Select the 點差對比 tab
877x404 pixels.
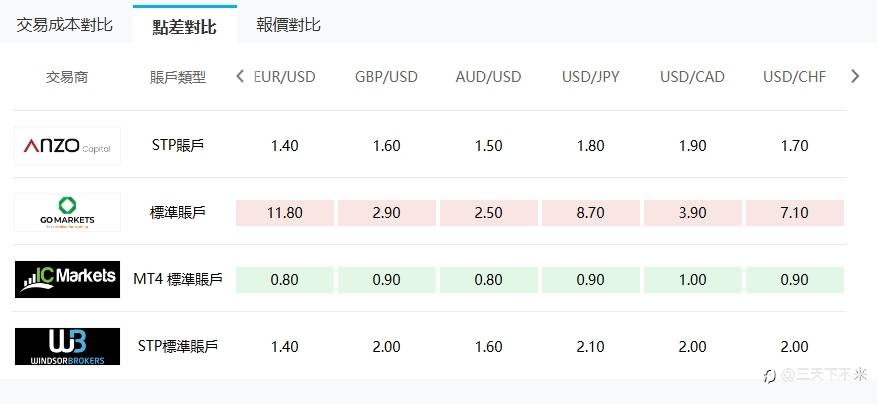[x=185, y=26]
